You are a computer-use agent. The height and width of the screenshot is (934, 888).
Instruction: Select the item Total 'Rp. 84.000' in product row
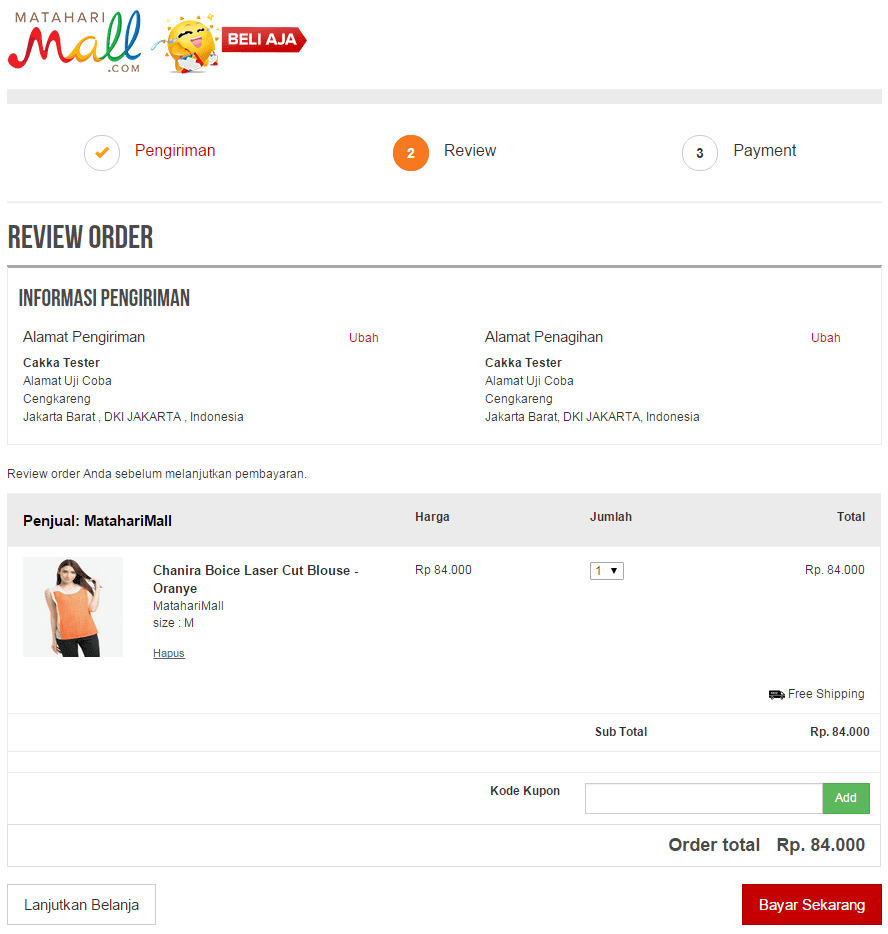(x=835, y=570)
